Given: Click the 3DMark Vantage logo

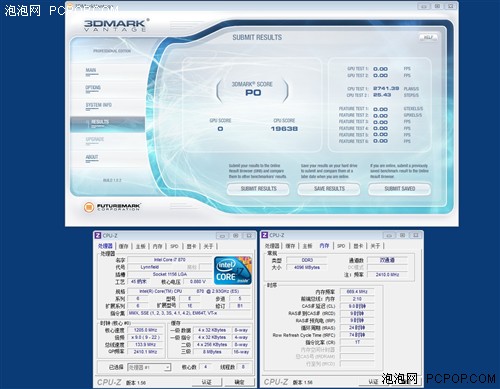Looking at the screenshot, I should pyautogui.click(x=116, y=25).
